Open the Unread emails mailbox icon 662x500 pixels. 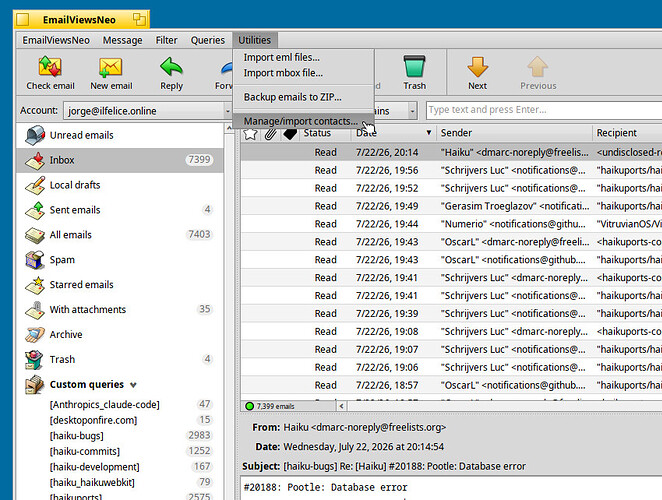click(x=35, y=135)
